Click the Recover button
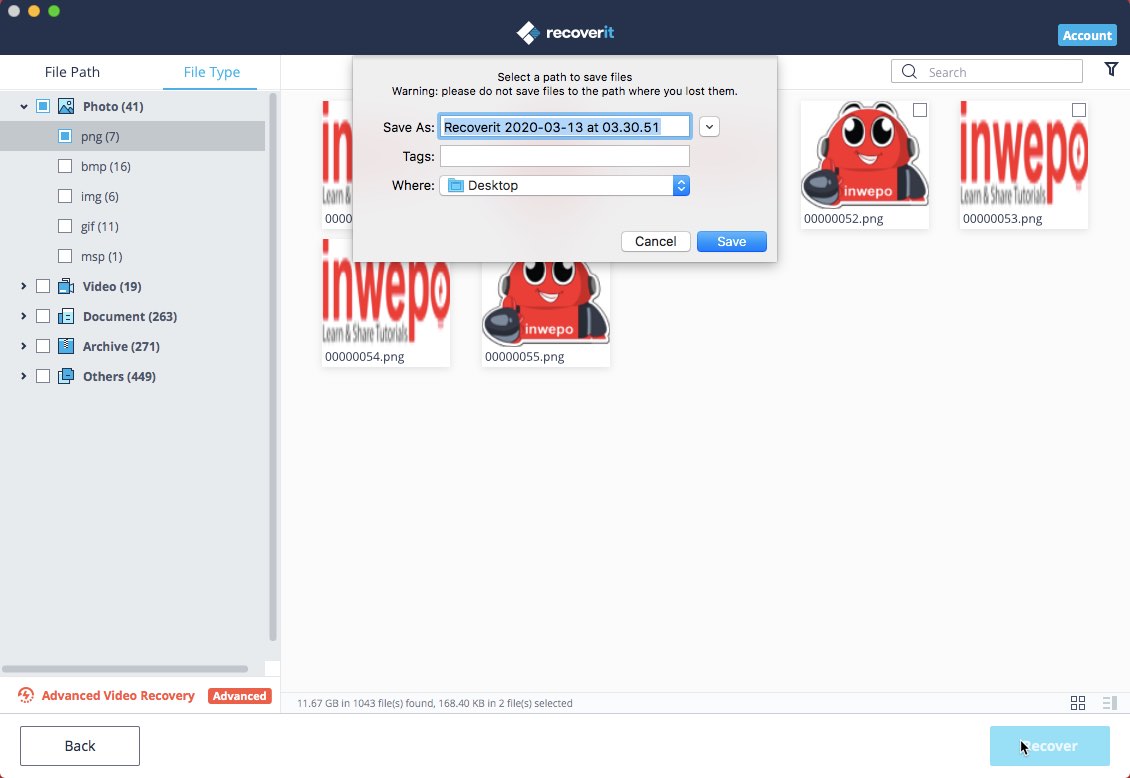 (x=1049, y=746)
